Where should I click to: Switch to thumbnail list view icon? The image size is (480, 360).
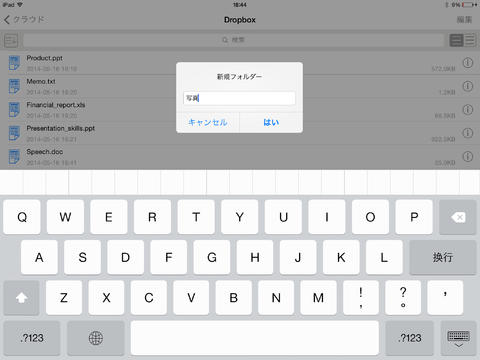[456, 40]
